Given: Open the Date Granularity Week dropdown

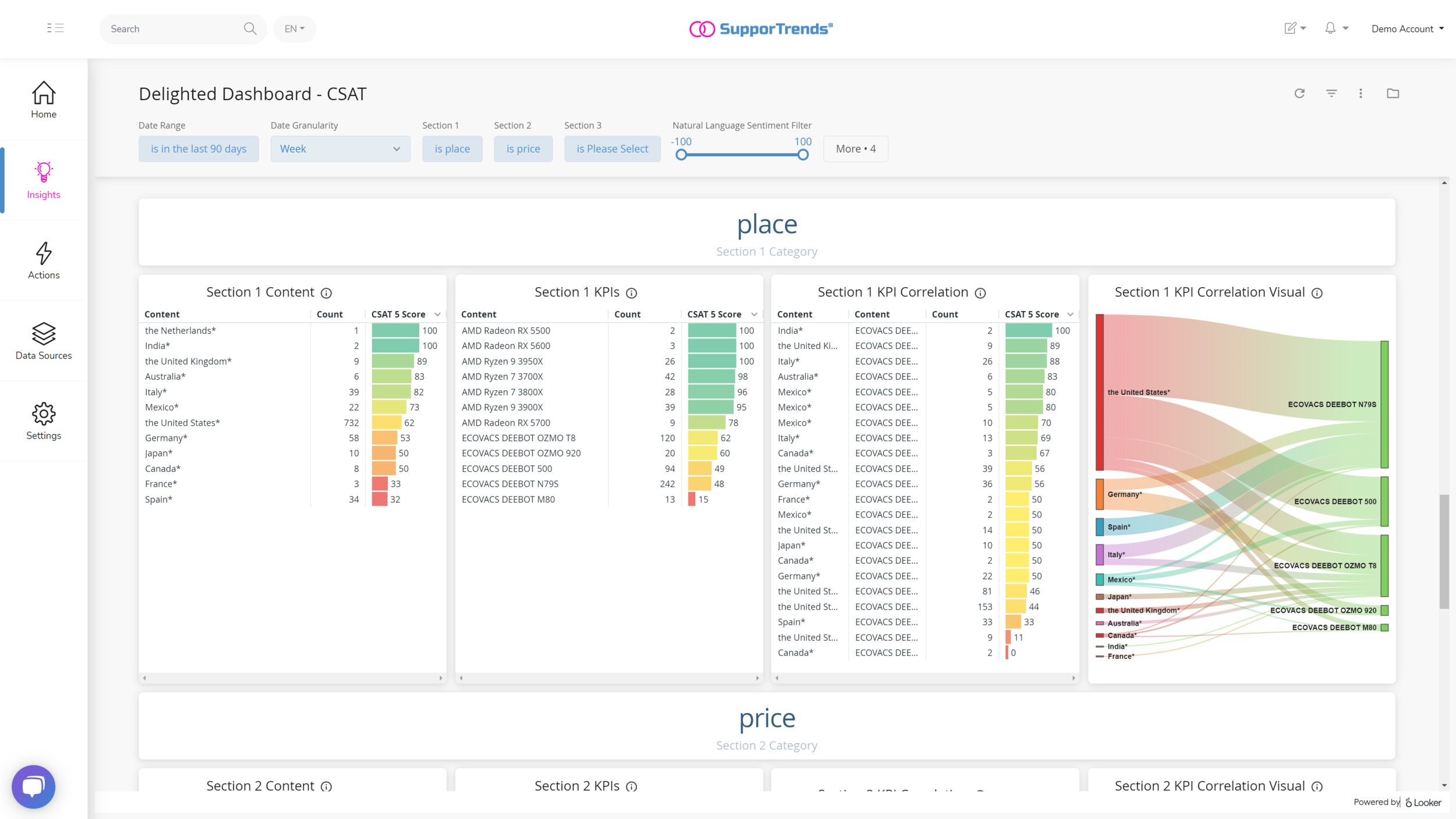Looking at the screenshot, I should [340, 149].
